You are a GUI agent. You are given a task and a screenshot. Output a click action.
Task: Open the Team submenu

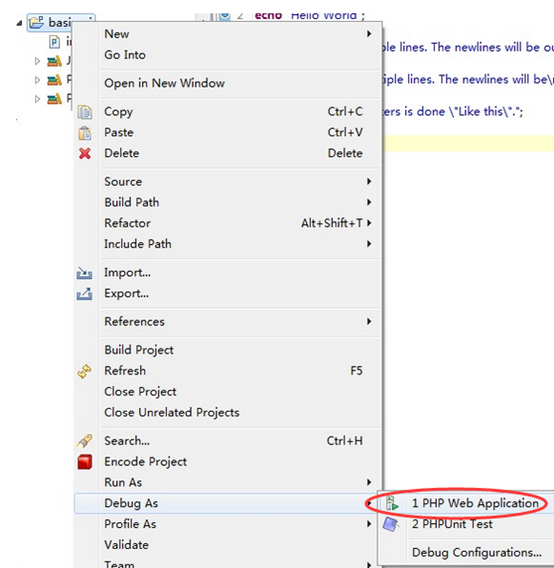[x=228, y=563]
